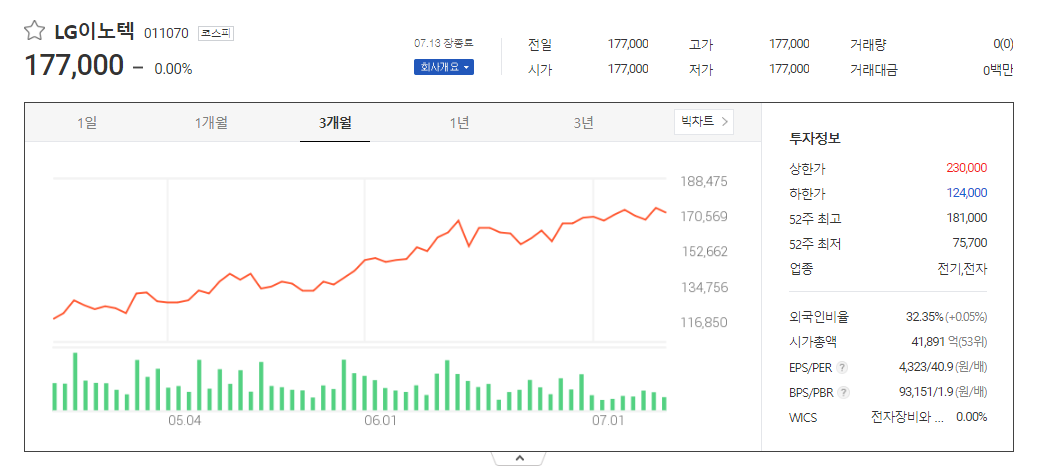The image size is (1039, 473).
Task: Click the BPS/PBR value 93,151/1.9
Action: (x=926, y=392)
